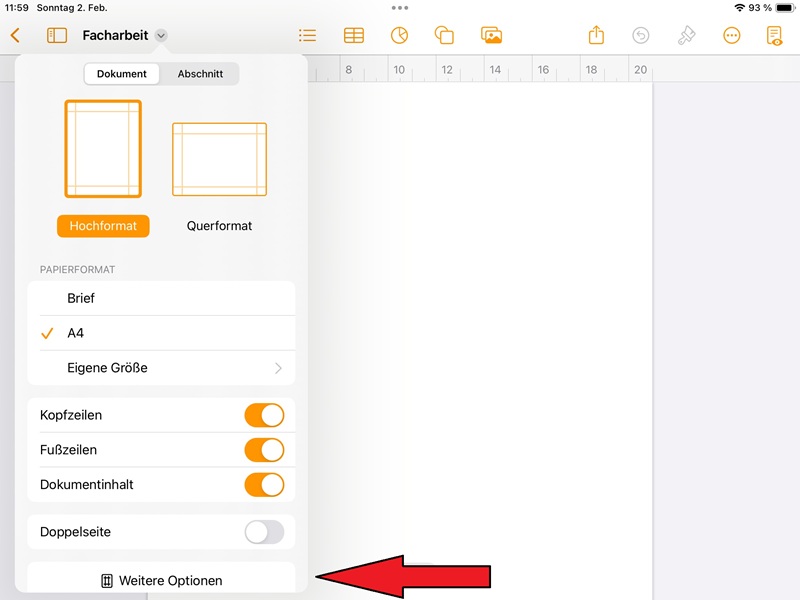Insert a chart with the pie icon

[x=399, y=35]
